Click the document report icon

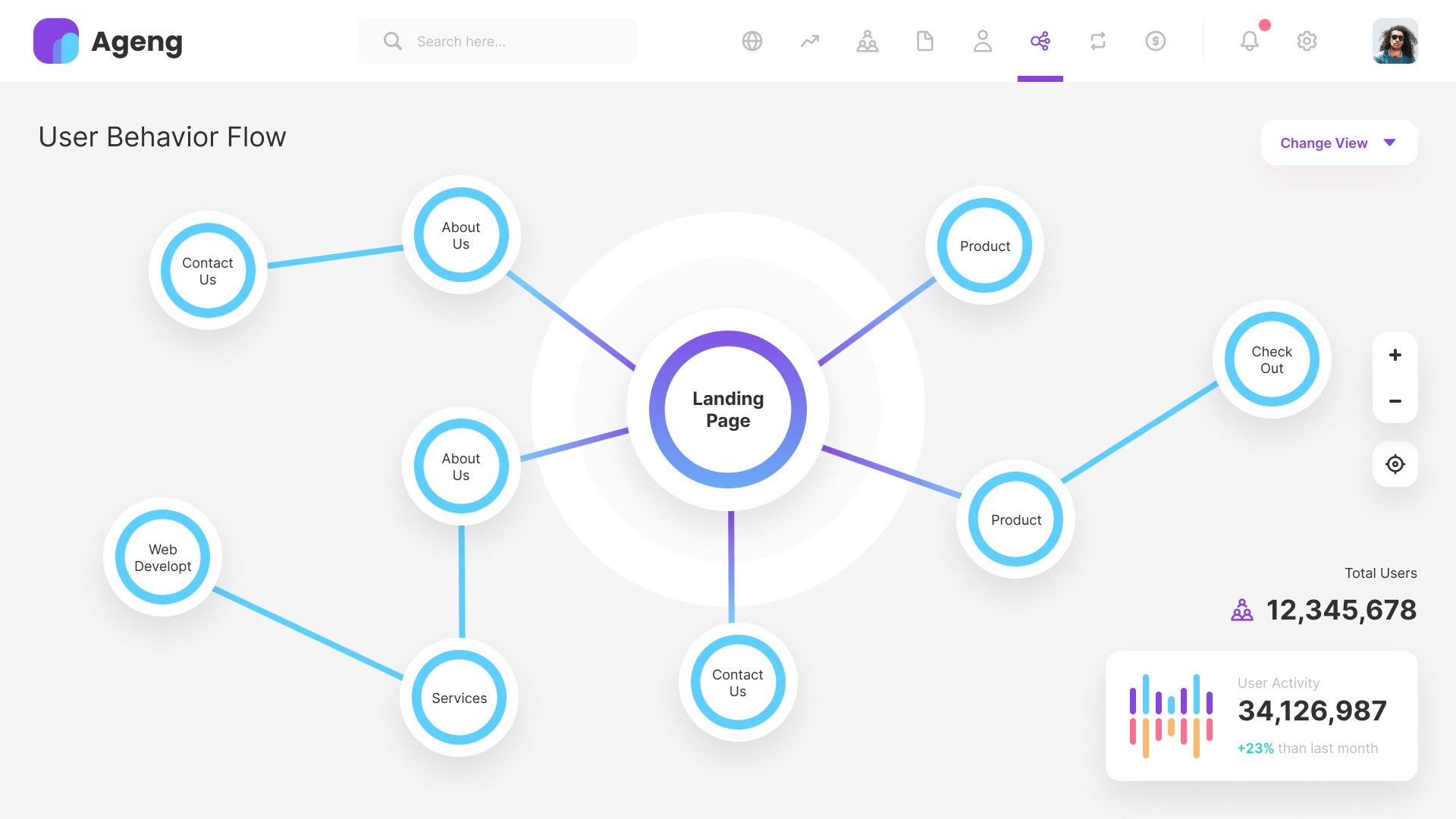point(924,41)
